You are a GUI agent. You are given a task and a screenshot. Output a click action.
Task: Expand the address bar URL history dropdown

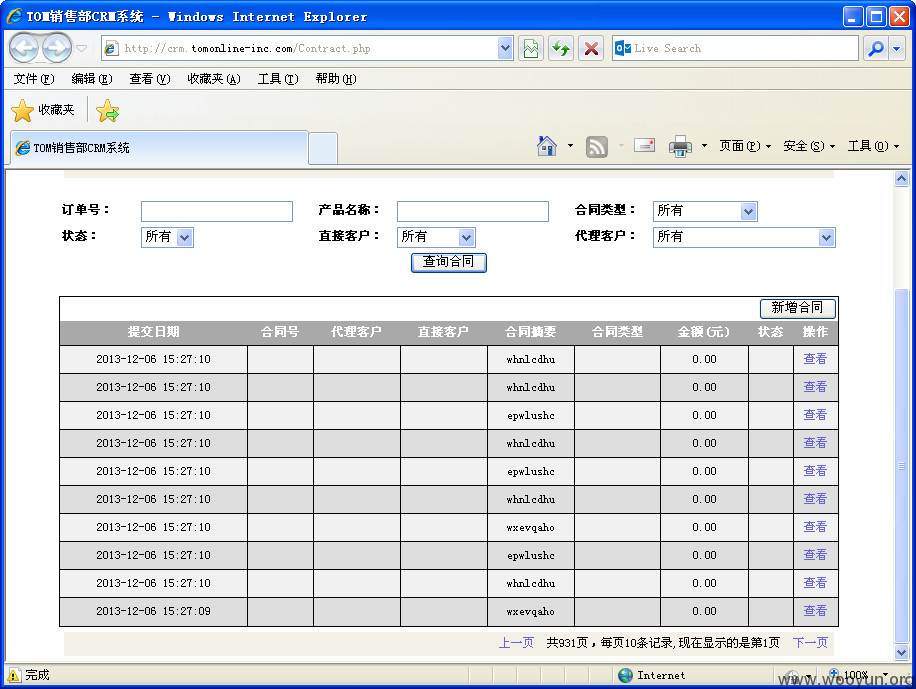(505, 49)
